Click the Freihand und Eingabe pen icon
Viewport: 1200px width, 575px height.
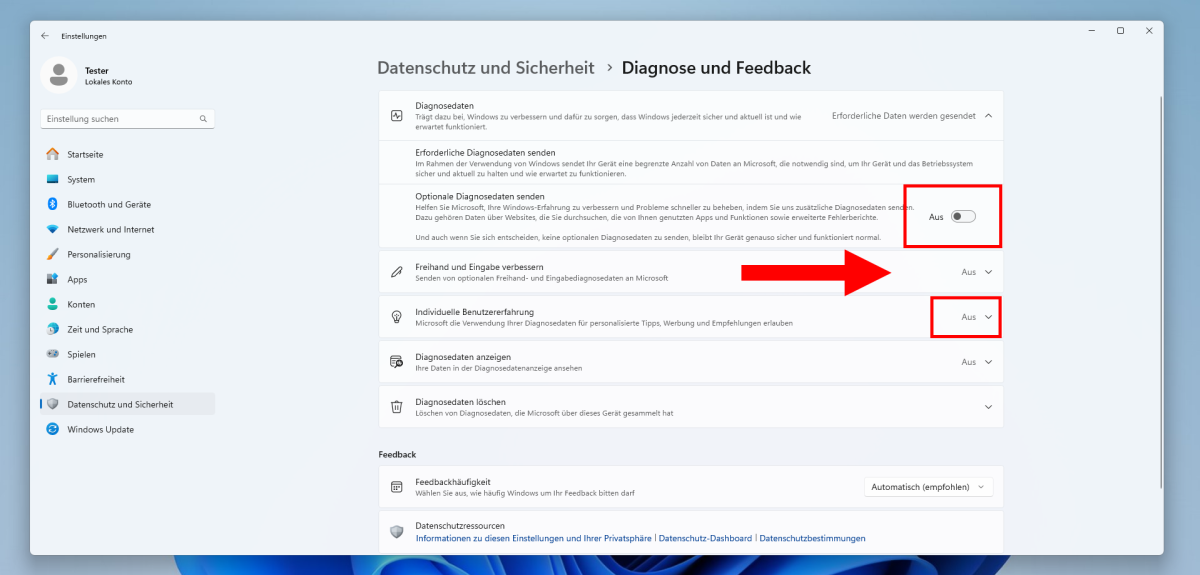tap(396, 272)
